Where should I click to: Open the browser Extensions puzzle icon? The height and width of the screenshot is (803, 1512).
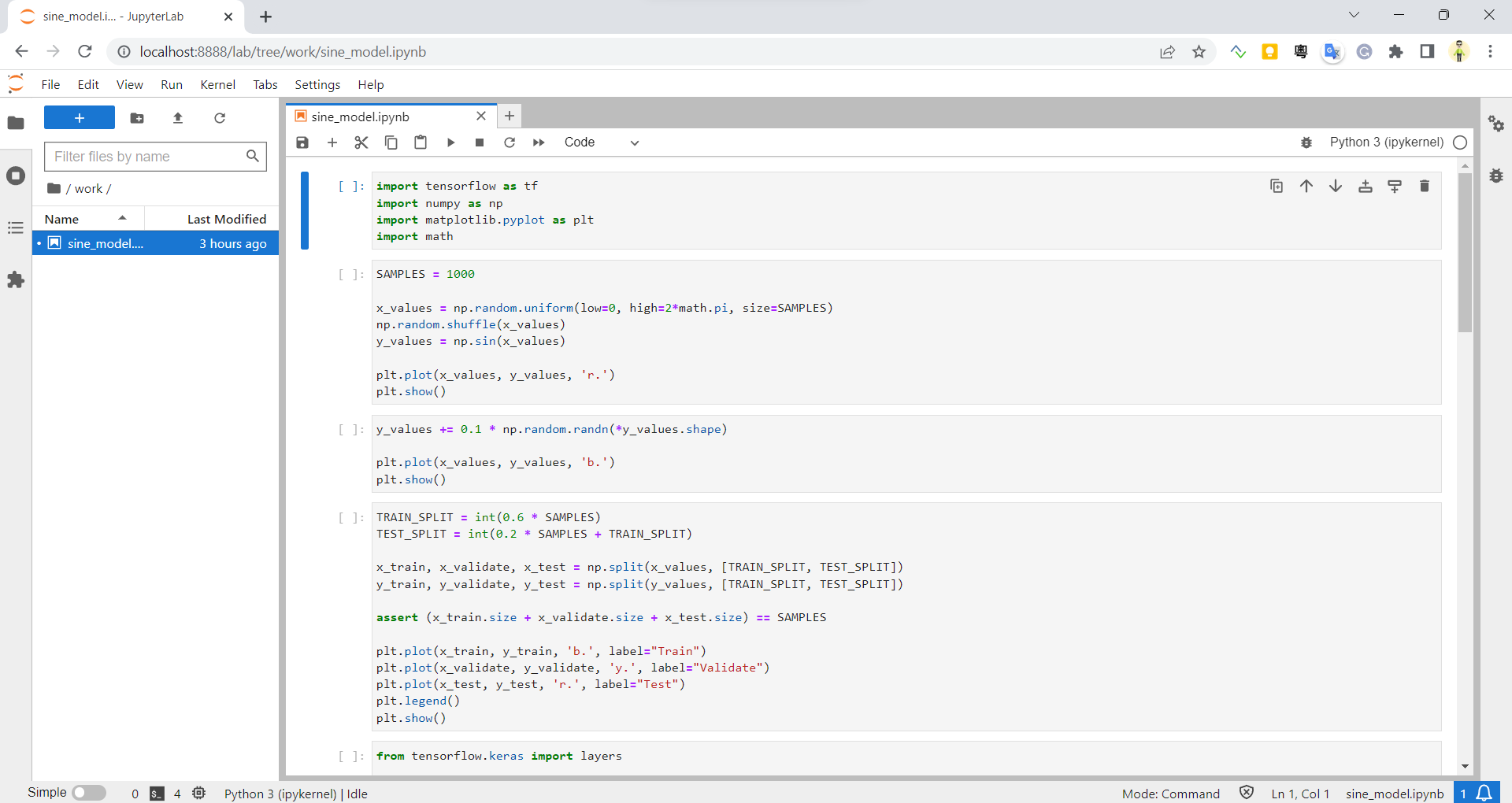click(1395, 52)
